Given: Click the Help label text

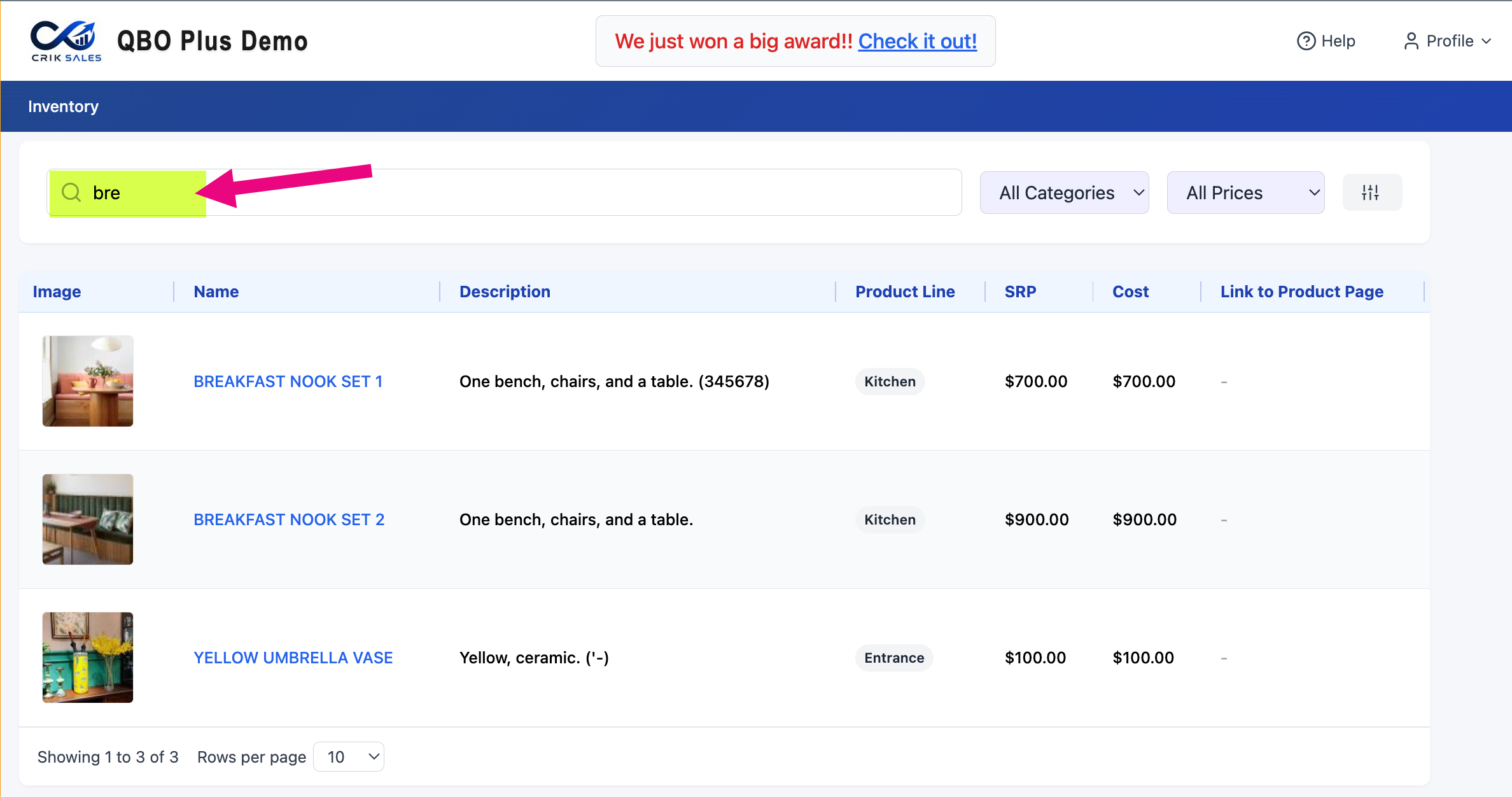Looking at the screenshot, I should [1338, 41].
